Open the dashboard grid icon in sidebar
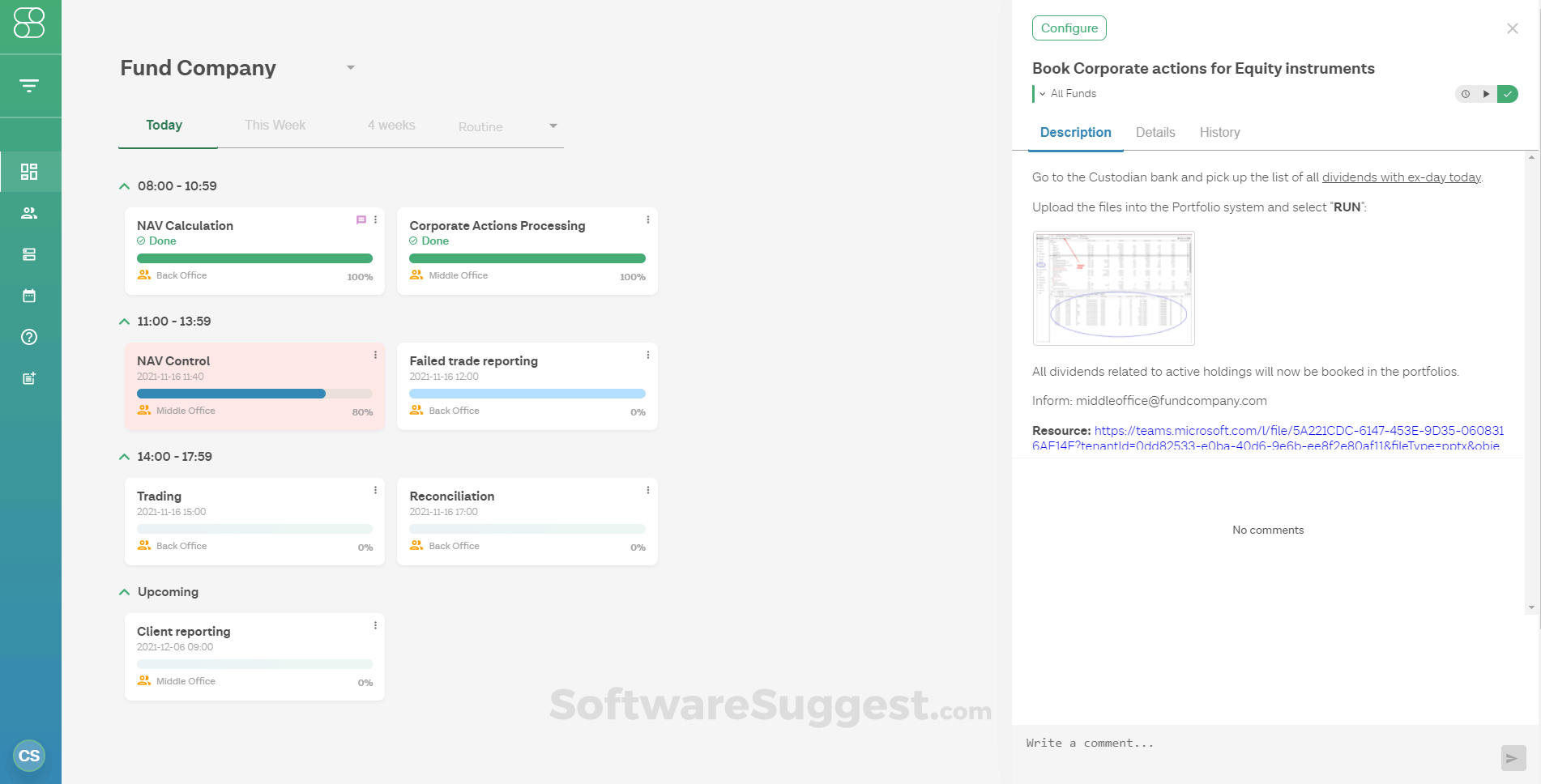Viewport: 1541px width, 784px height. 29,172
